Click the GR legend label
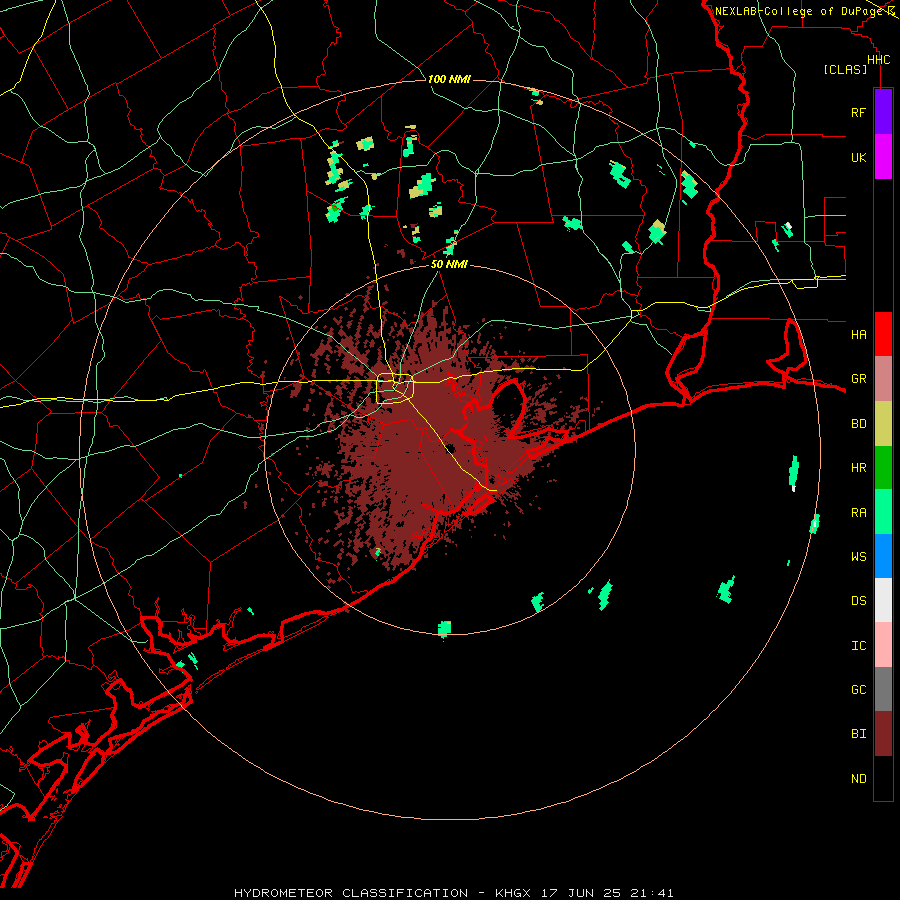The width and height of the screenshot is (900, 900). tap(858, 379)
